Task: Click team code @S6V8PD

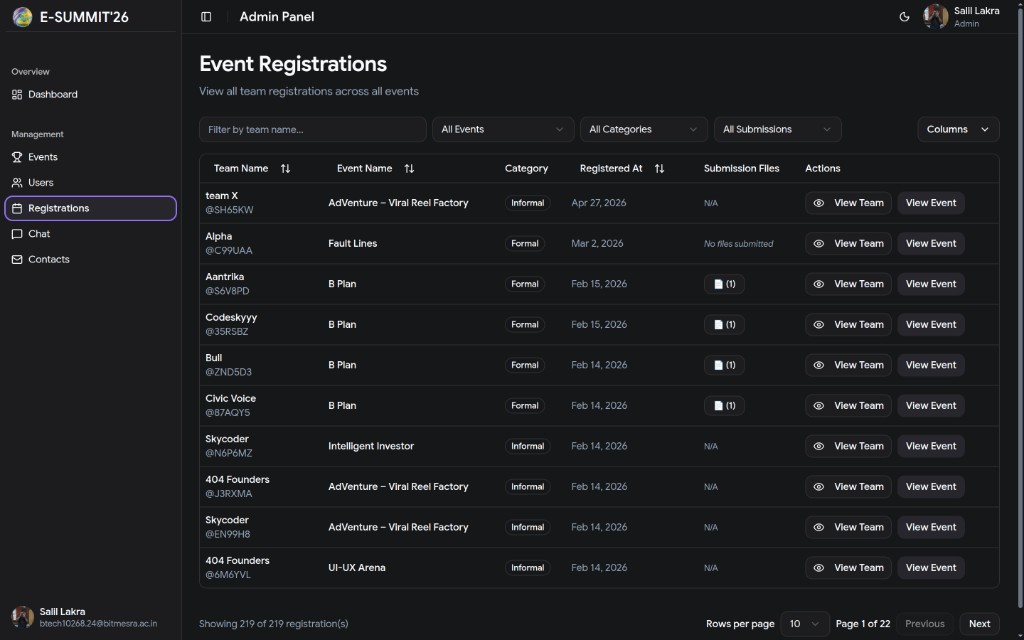Action: coord(227,291)
